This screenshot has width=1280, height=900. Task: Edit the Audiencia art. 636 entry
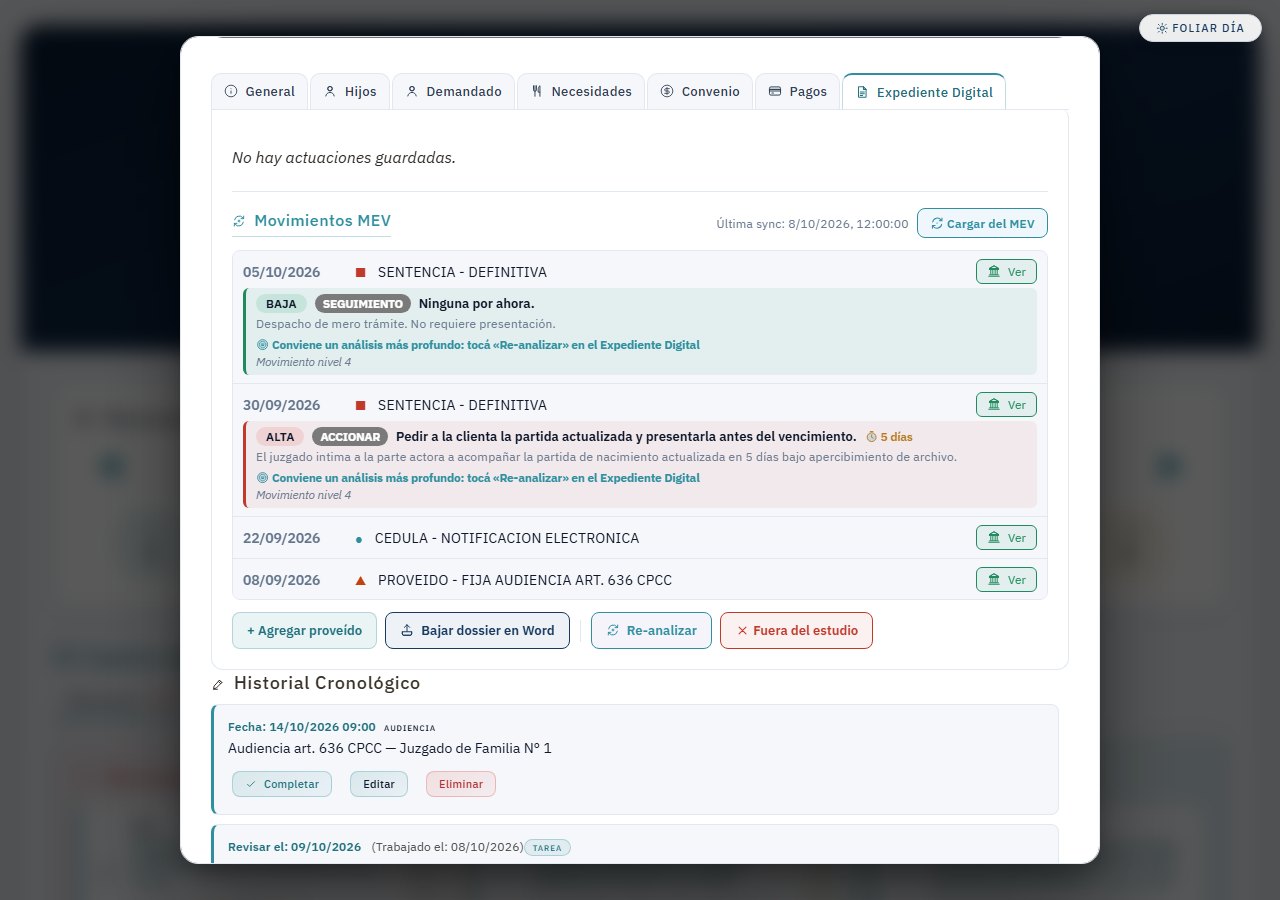point(379,784)
